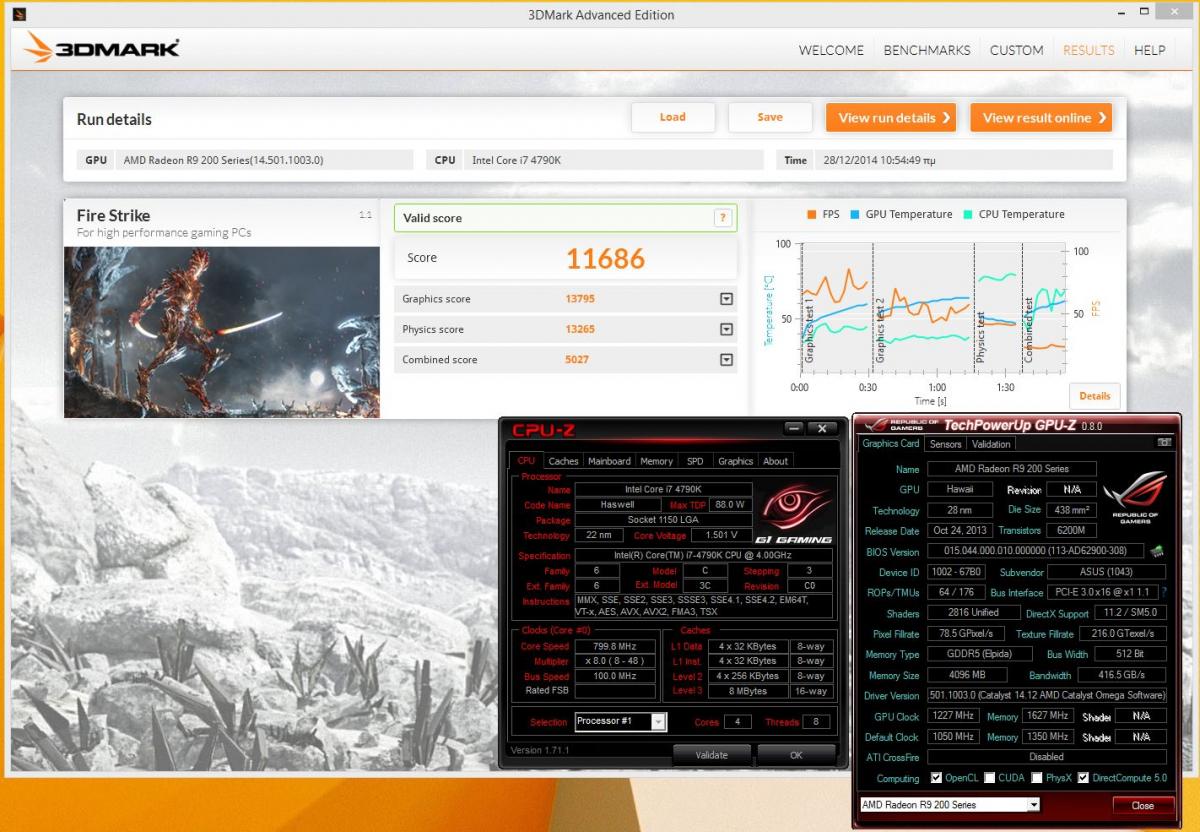Go to the WELCOME tab in 3DMark
Image resolution: width=1200 pixels, height=832 pixels.
point(831,50)
